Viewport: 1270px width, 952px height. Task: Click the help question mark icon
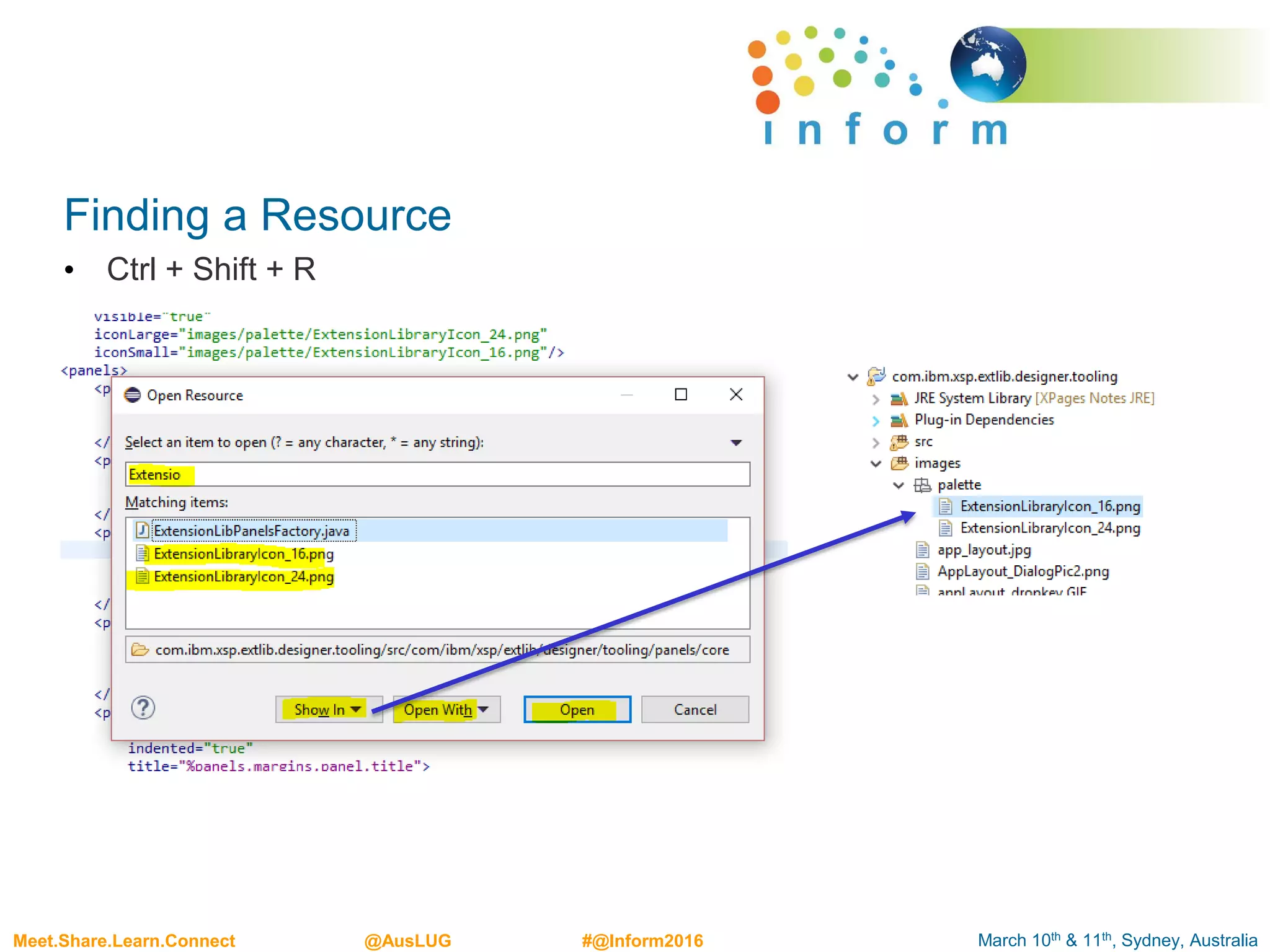[x=143, y=708]
